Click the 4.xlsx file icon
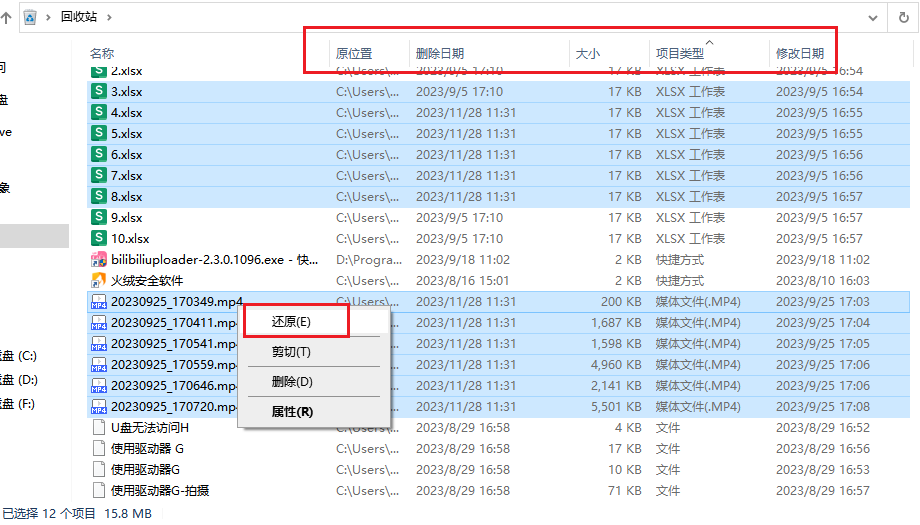This screenshot has height=525, width=920. pyautogui.click(x=99, y=112)
